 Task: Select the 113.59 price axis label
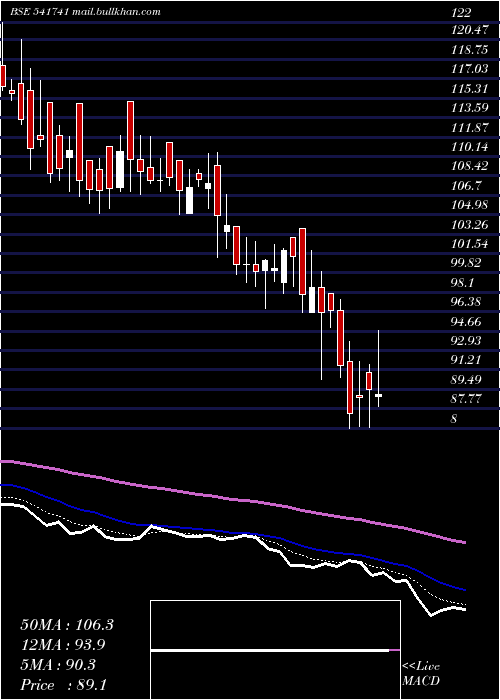click(x=469, y=108)
